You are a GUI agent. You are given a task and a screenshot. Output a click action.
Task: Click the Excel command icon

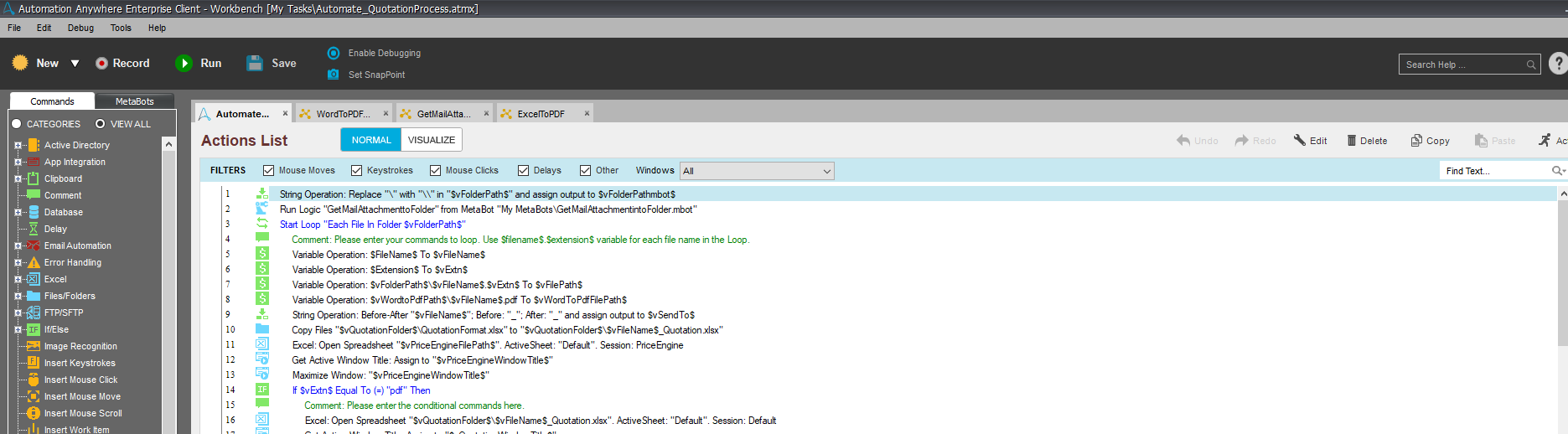[x=34, y=279]
